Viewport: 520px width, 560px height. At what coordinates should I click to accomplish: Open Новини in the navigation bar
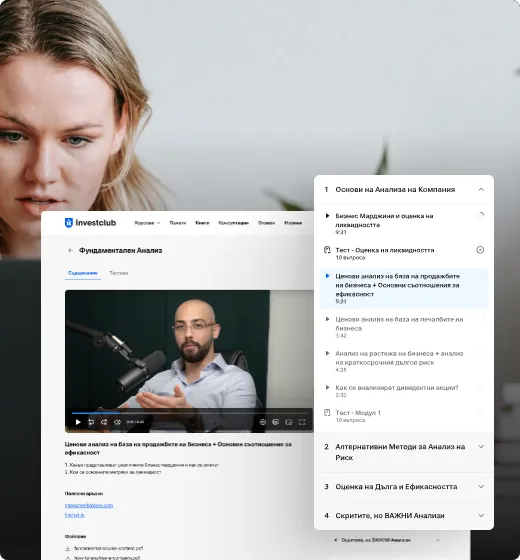click(293, 223)
